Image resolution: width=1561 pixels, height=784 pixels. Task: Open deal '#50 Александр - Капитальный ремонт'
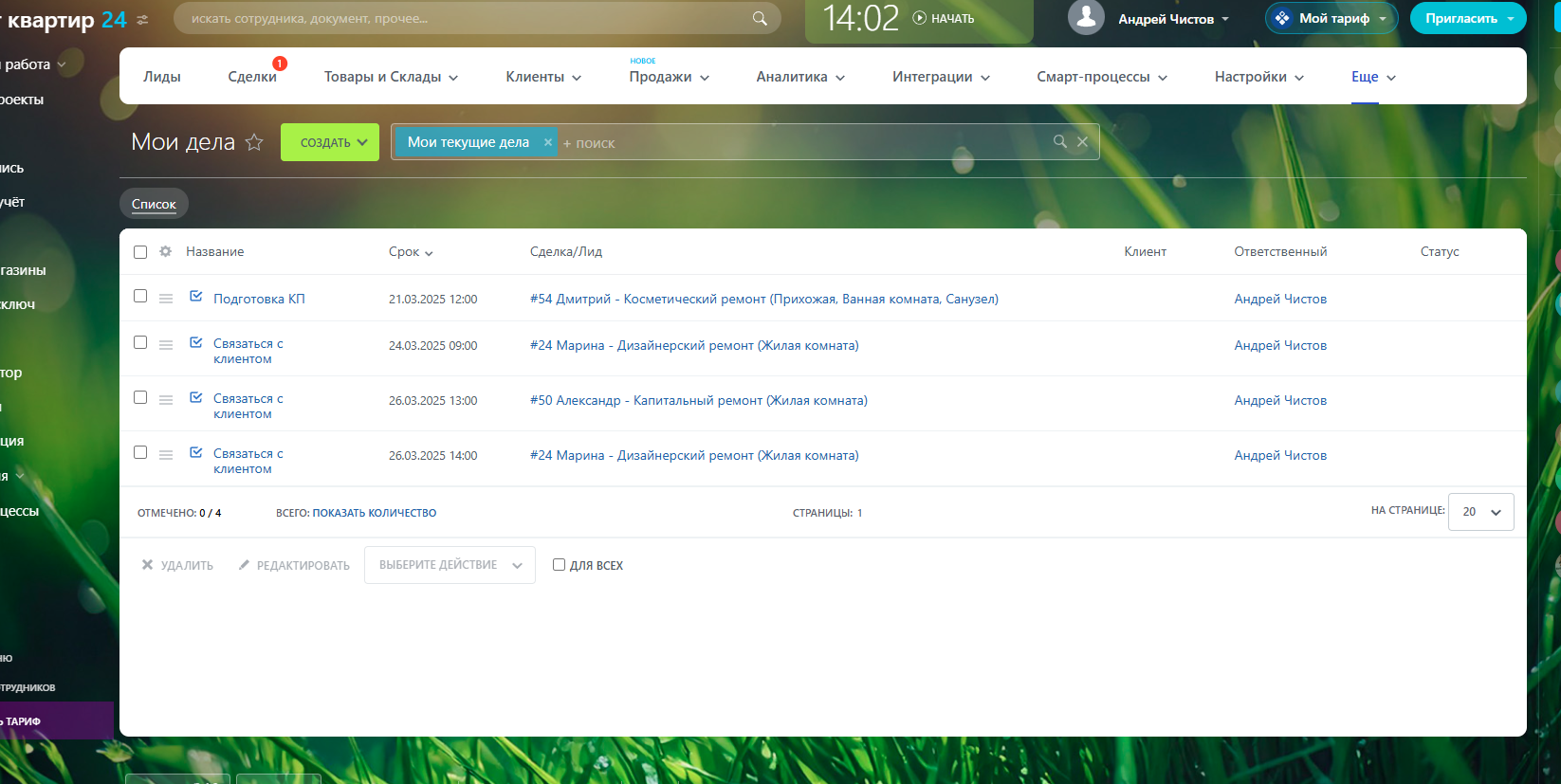(699, 400)
